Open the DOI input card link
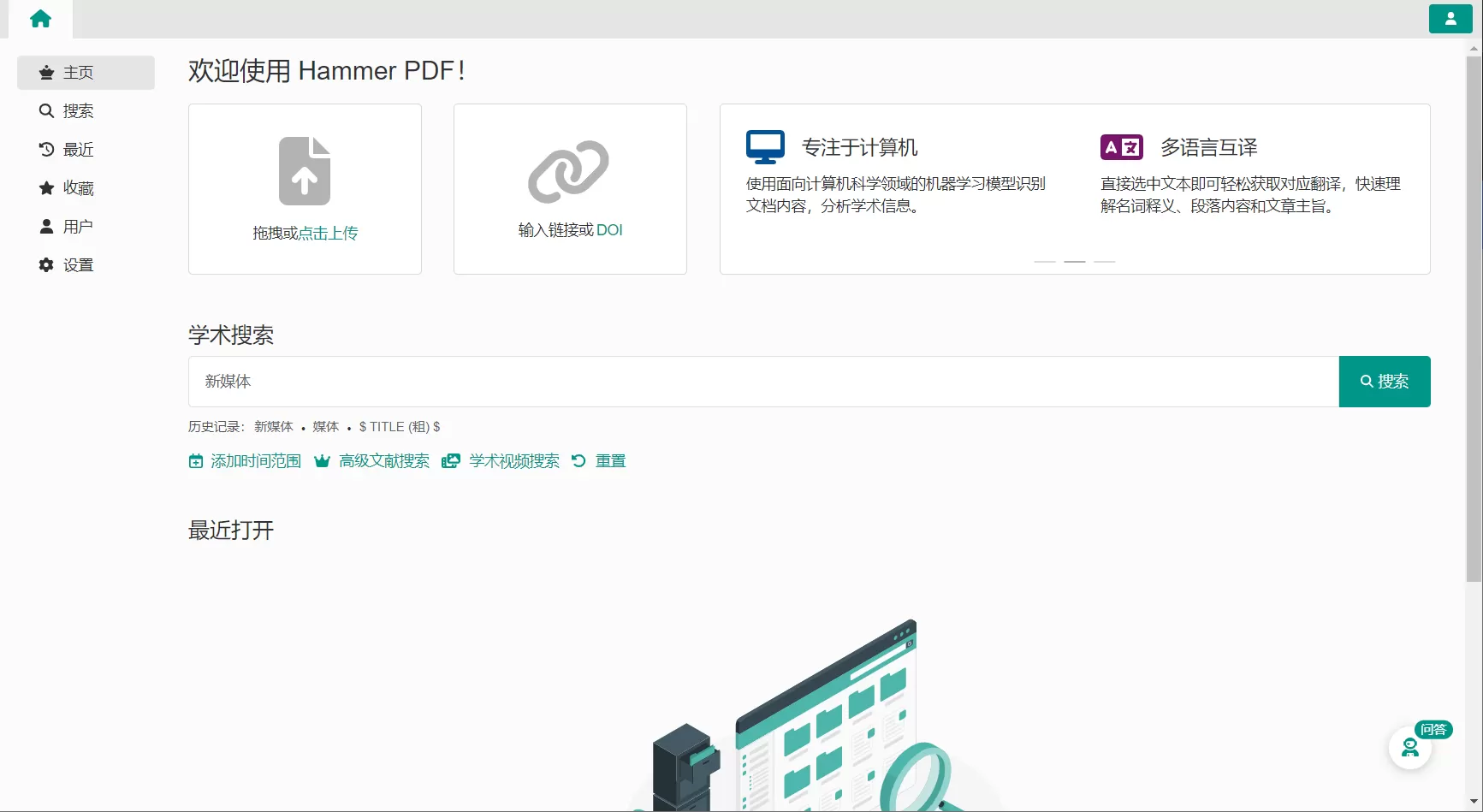The image size is (1483, 812). (610, 229)
